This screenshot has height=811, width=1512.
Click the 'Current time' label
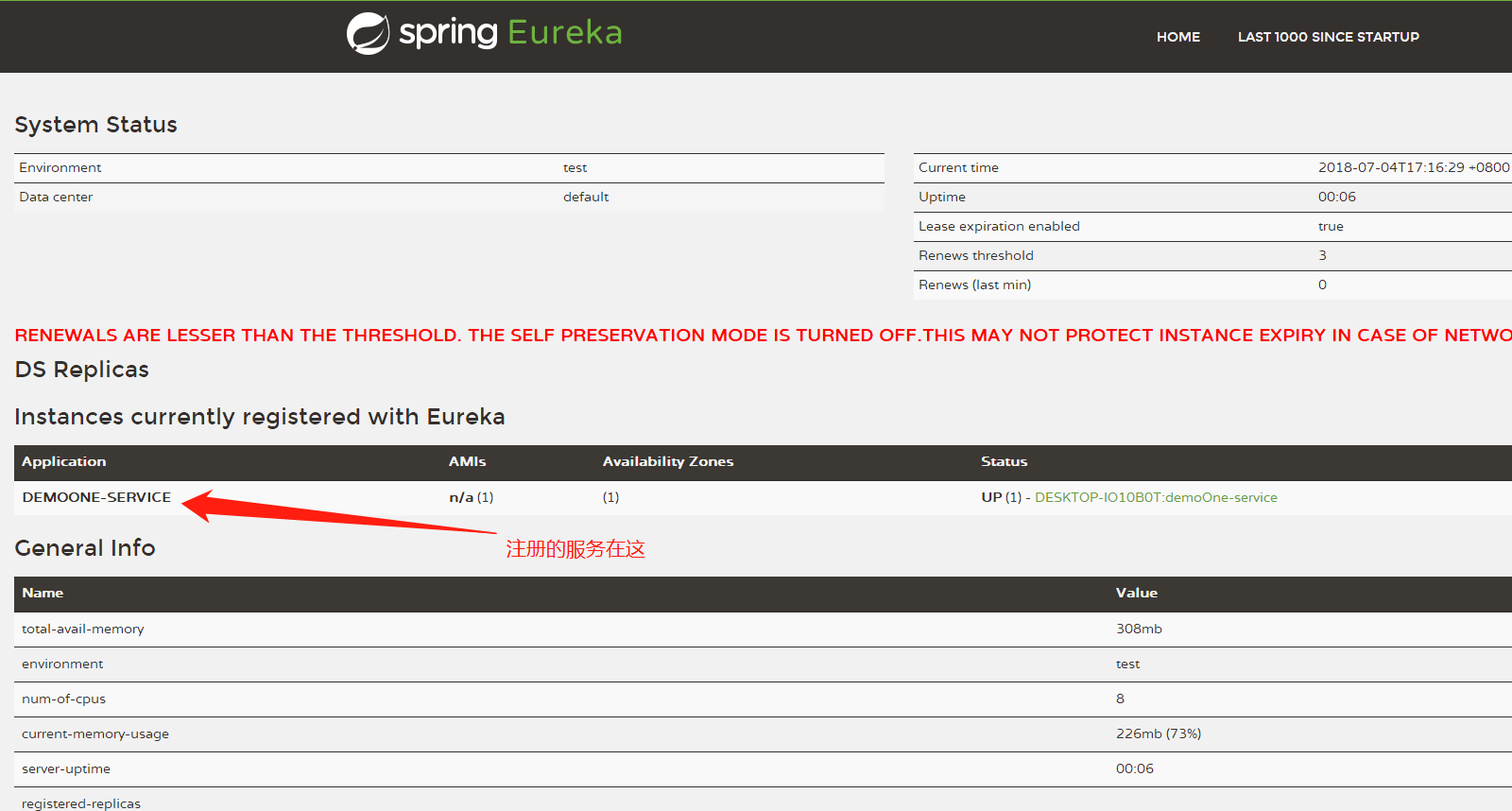[x=958, y=167]
